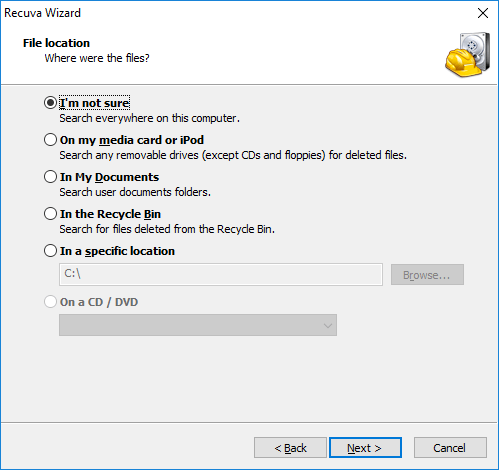Go to previous step with Back
This screenshot has width=499, height=470.
pos(290,448)
